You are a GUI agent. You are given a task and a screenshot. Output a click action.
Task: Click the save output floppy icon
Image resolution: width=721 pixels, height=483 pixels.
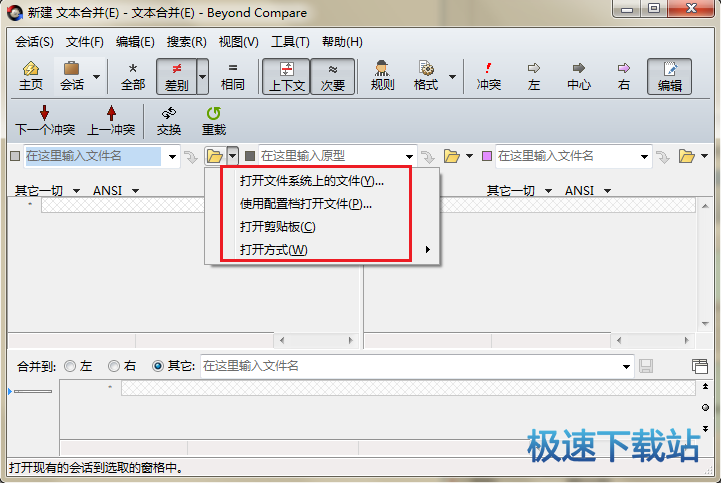click(646, 366)
